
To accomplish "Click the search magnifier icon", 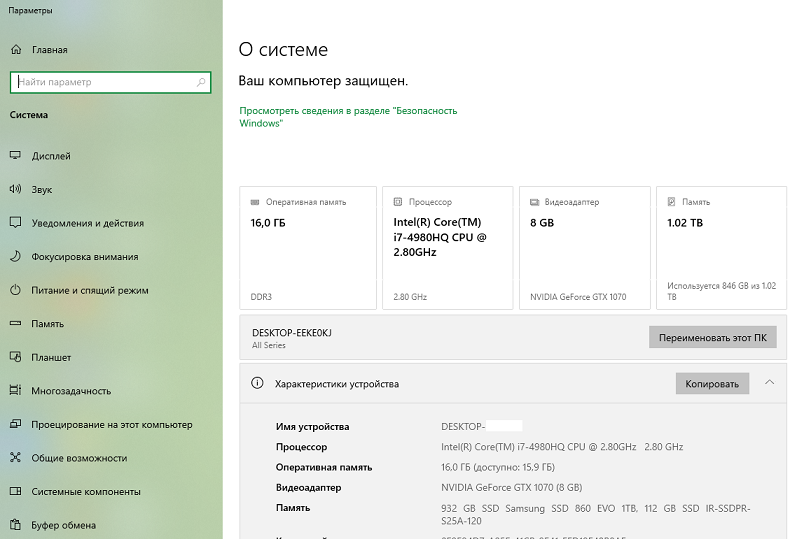I will click(201, 83).
